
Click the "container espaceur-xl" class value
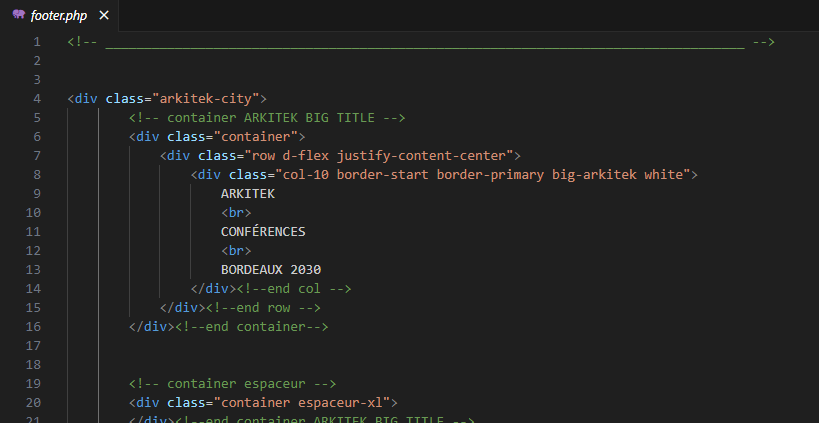(305, 403)
